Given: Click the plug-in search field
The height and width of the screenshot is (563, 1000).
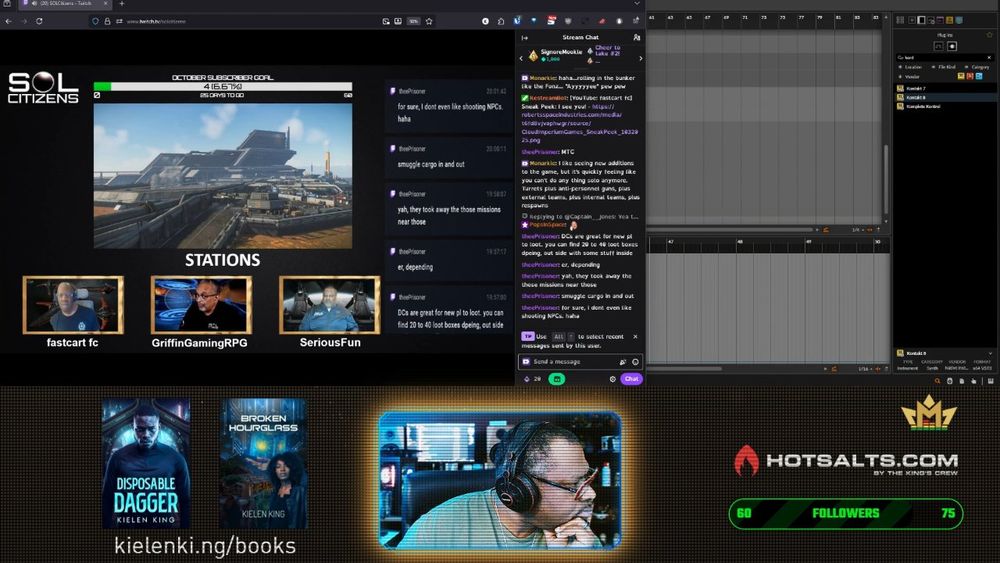Looking at the screenshot, I should click(x=945, y=57).
